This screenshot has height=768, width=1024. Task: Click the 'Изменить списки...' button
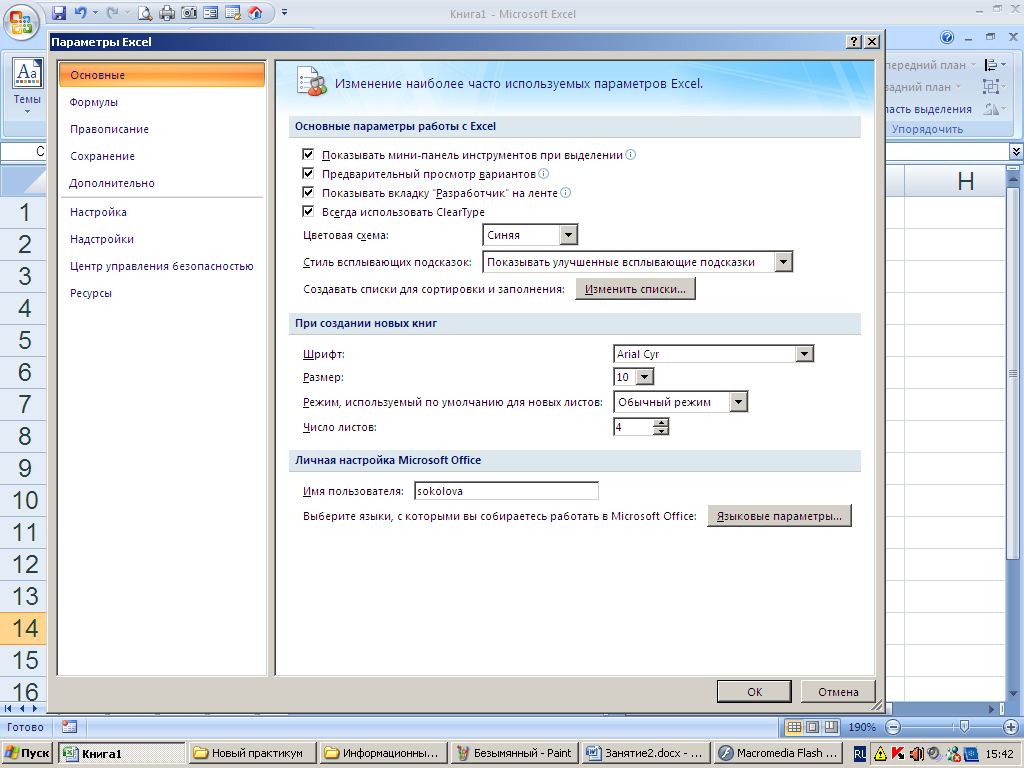(x=635, y=289)
